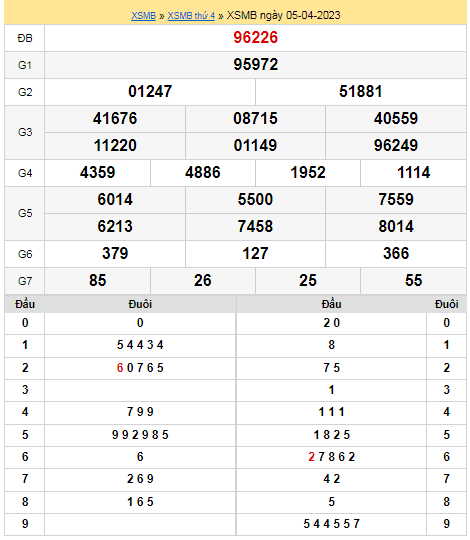Click the tail digits '6 0 7 6 5'
This screenshot has height=540, width=470.
point(140,368)
